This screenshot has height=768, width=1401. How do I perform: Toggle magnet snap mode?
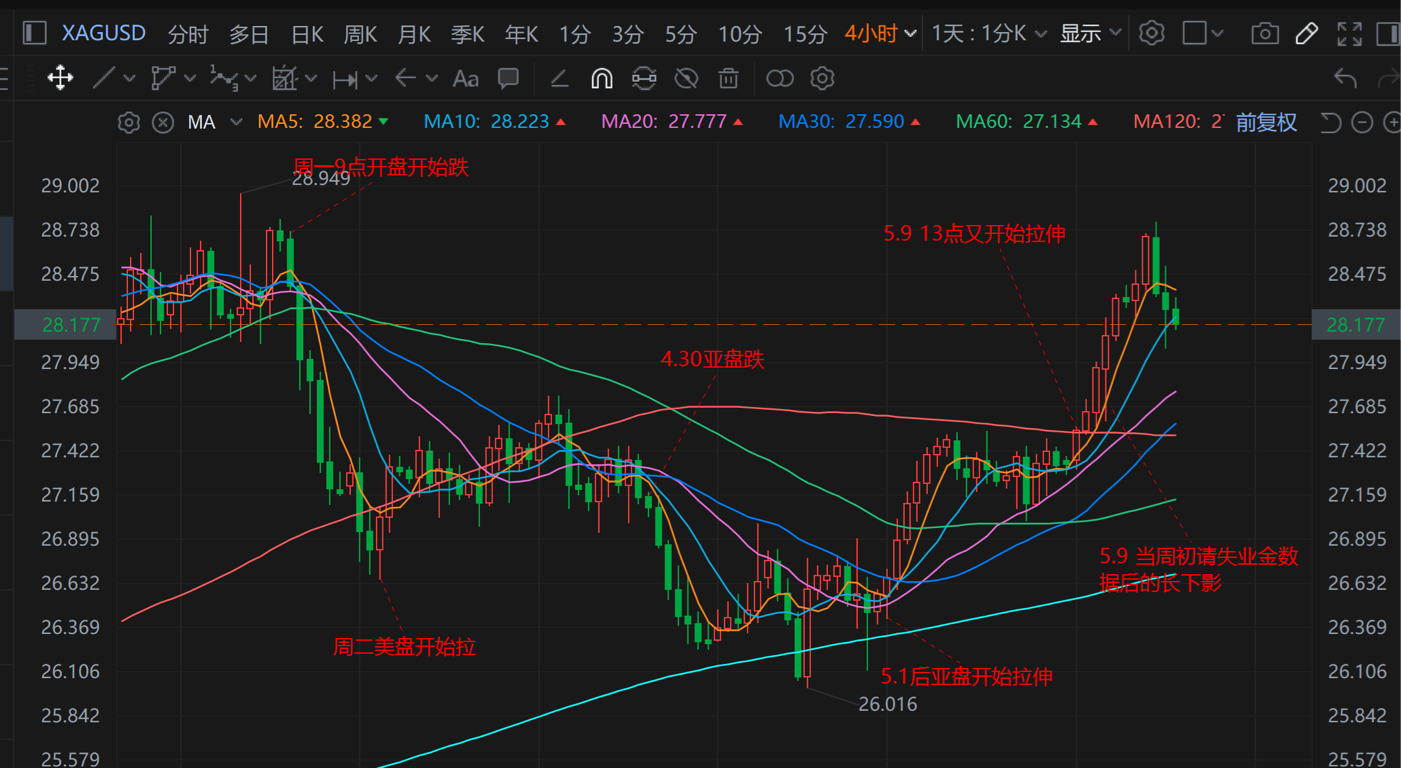point(601,78)
